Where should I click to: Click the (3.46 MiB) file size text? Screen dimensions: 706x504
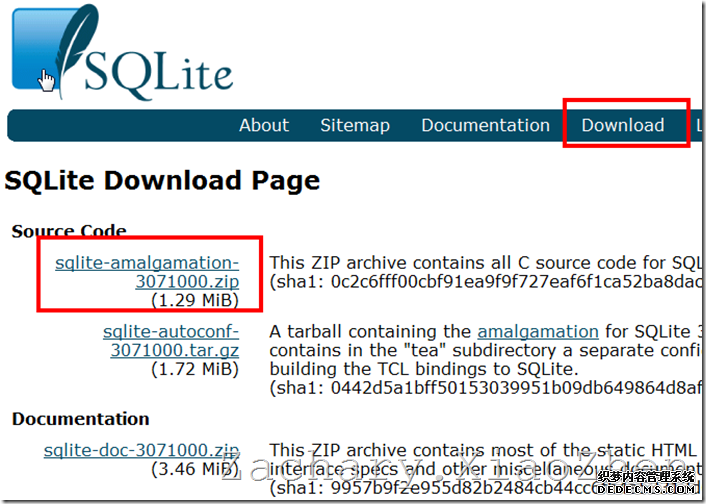(194, 470)
